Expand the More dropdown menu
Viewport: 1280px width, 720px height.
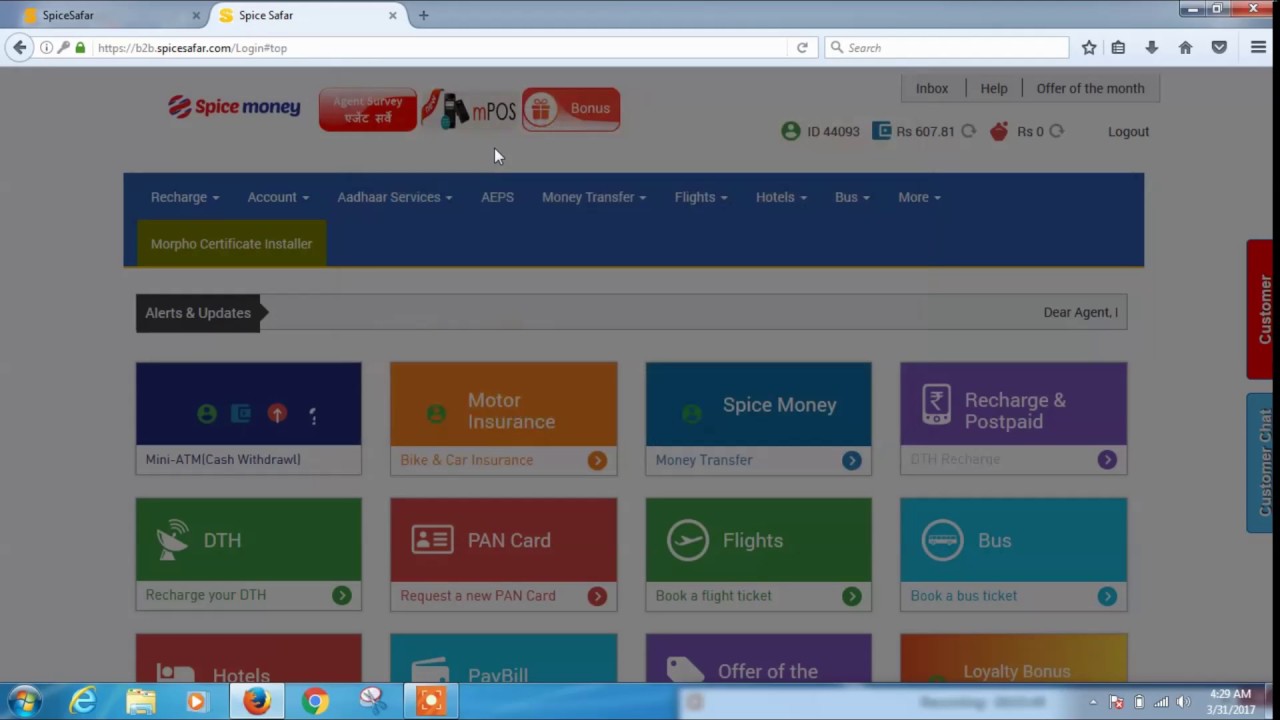(x=919, y=197)
